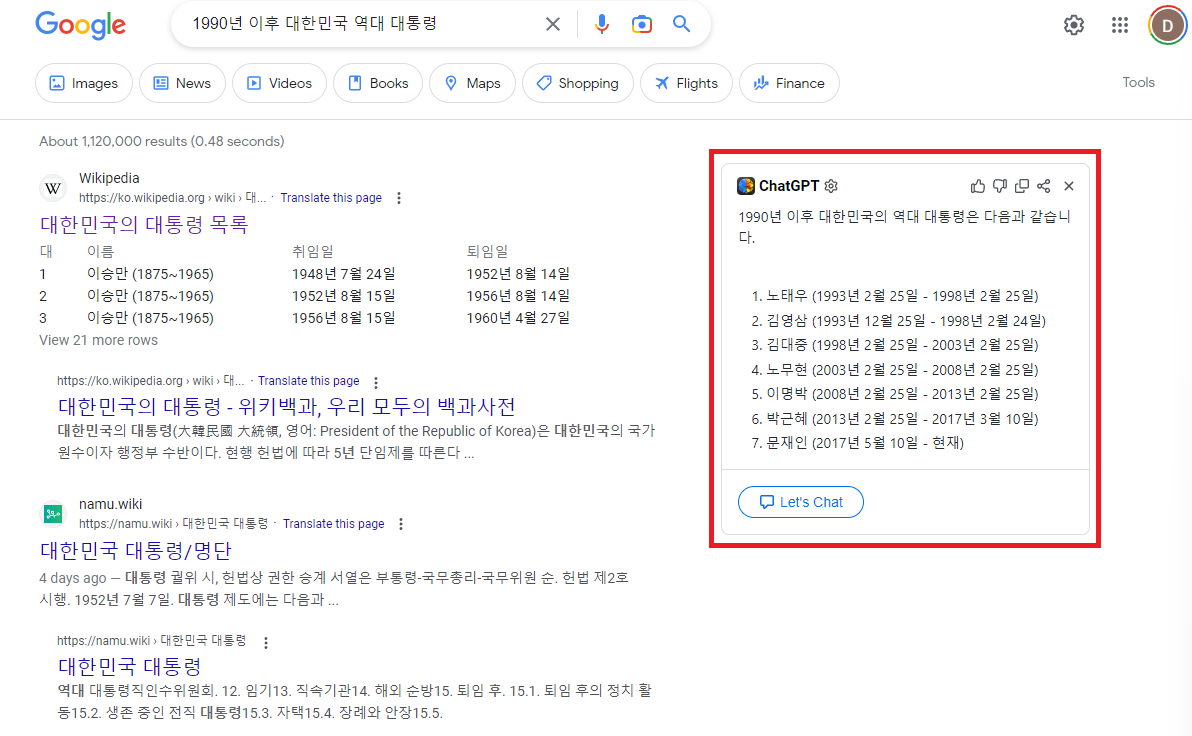Image resolution: width=1192 pixels, height=736 pixels.
Task: Click ChatGPT entry 7. 문재인
Action: coord(858,443)
